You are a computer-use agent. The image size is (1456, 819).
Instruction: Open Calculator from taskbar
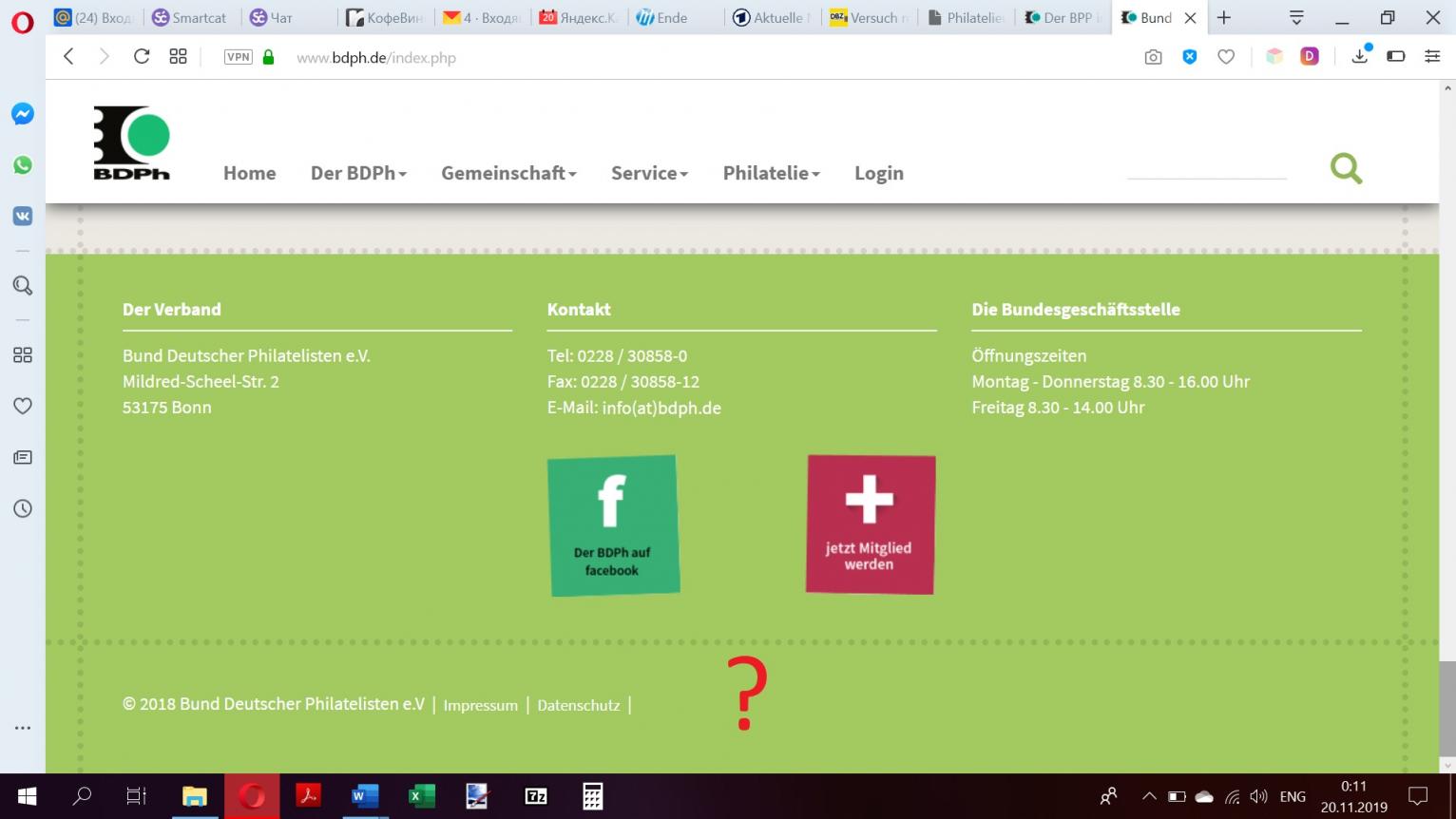coord(593,796)
